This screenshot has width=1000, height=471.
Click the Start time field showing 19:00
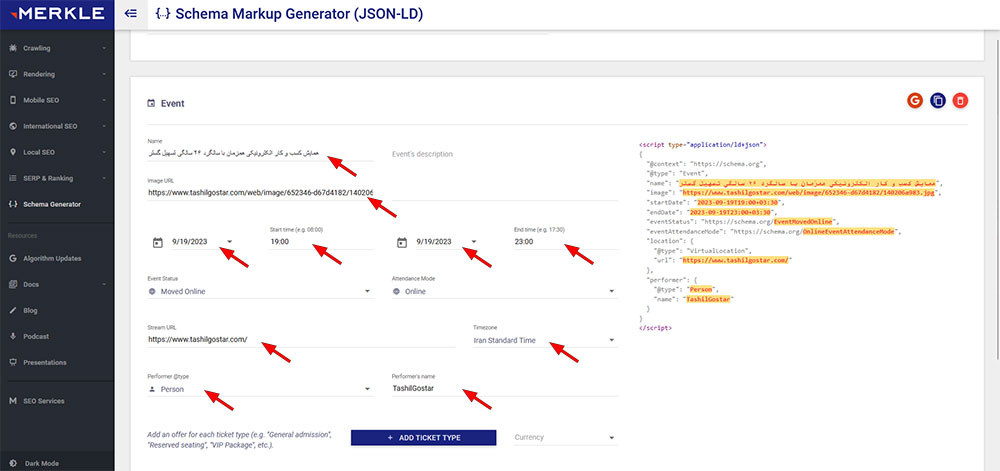321,242
